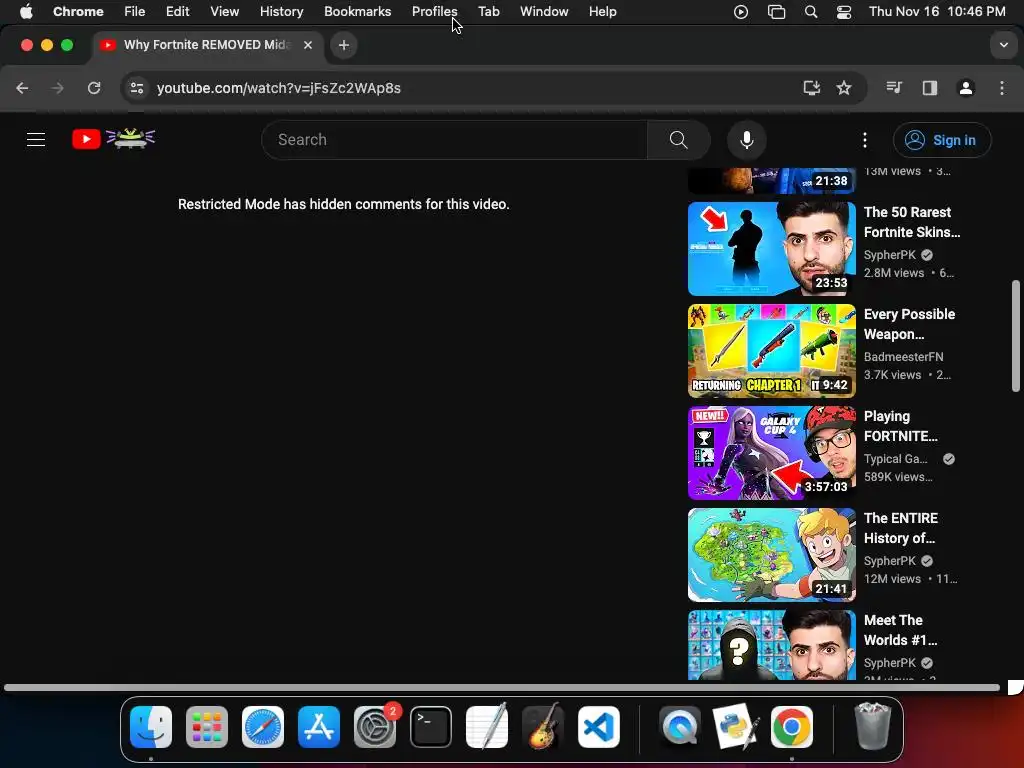
Task: Open the History menu
Action: tap(281, 12)
